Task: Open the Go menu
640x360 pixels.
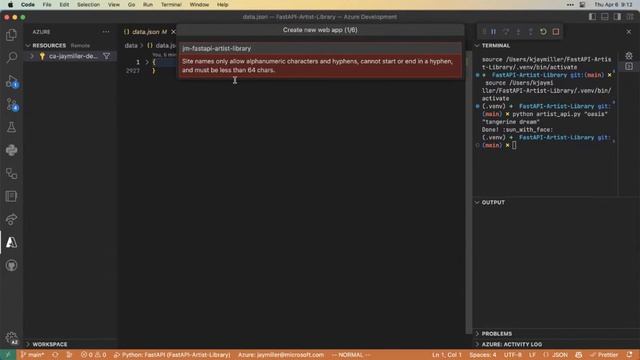Action: (131, 4)
